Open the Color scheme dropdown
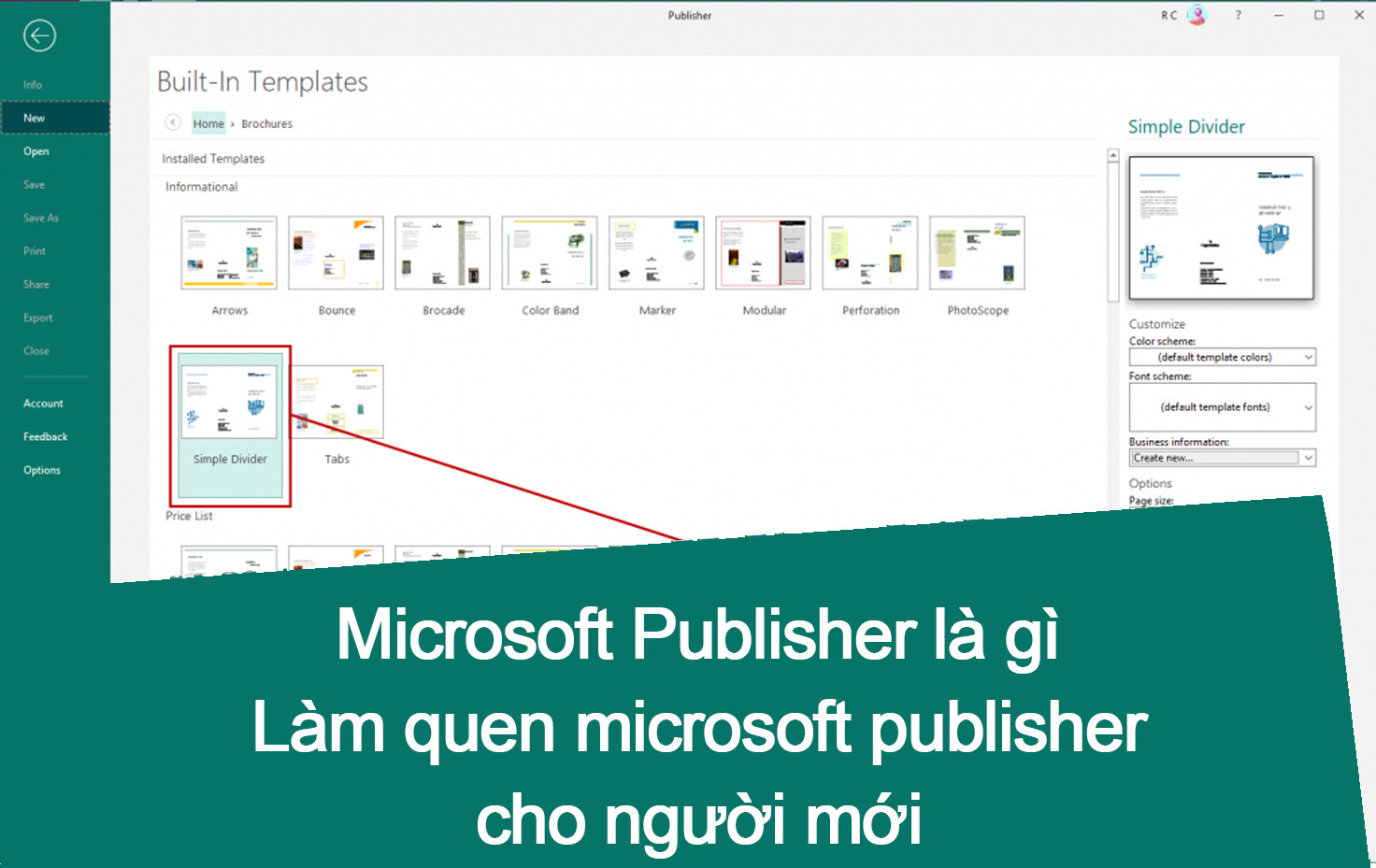The width and height of the screenshot is (1376, 868). [x=1223, y=357]
